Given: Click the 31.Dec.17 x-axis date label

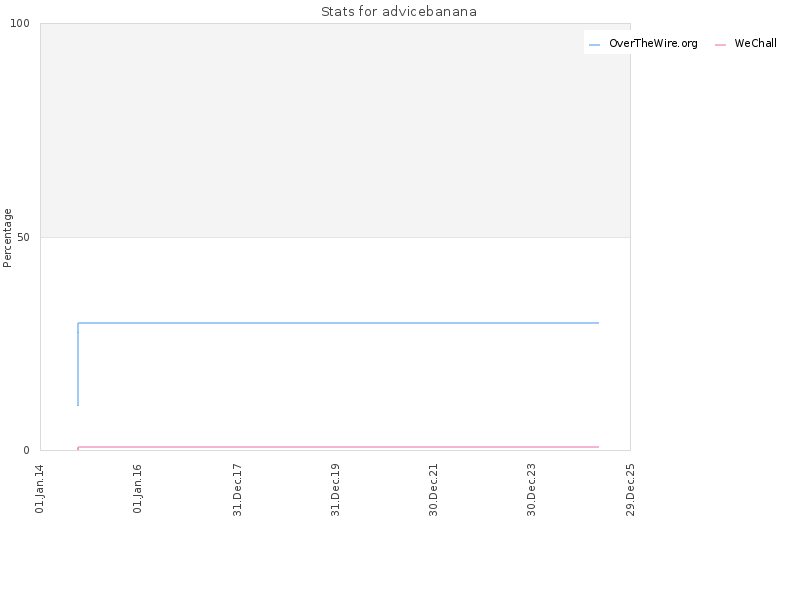Looking at the screenshot, I should (x=237, y=490).
